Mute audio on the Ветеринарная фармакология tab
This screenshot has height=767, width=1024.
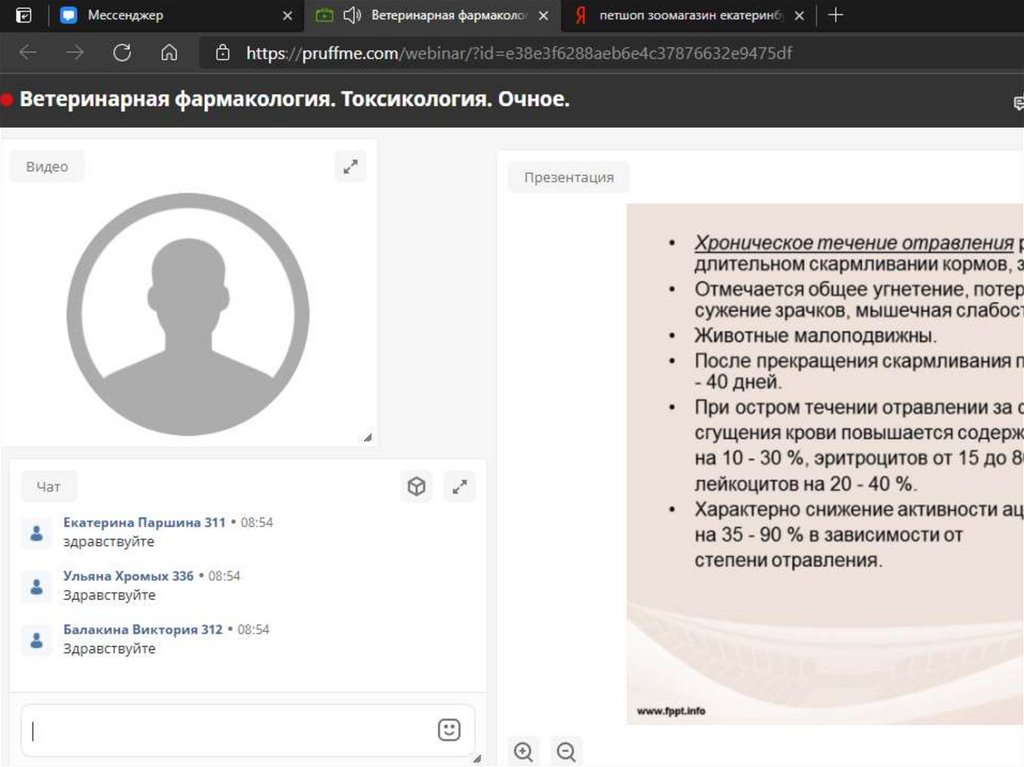point(352,15)
